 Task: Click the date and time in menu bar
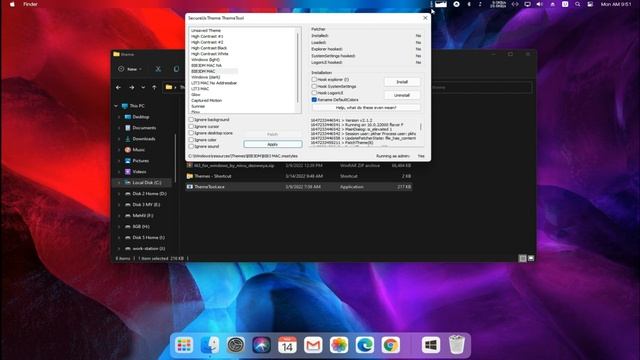(616, 4)
